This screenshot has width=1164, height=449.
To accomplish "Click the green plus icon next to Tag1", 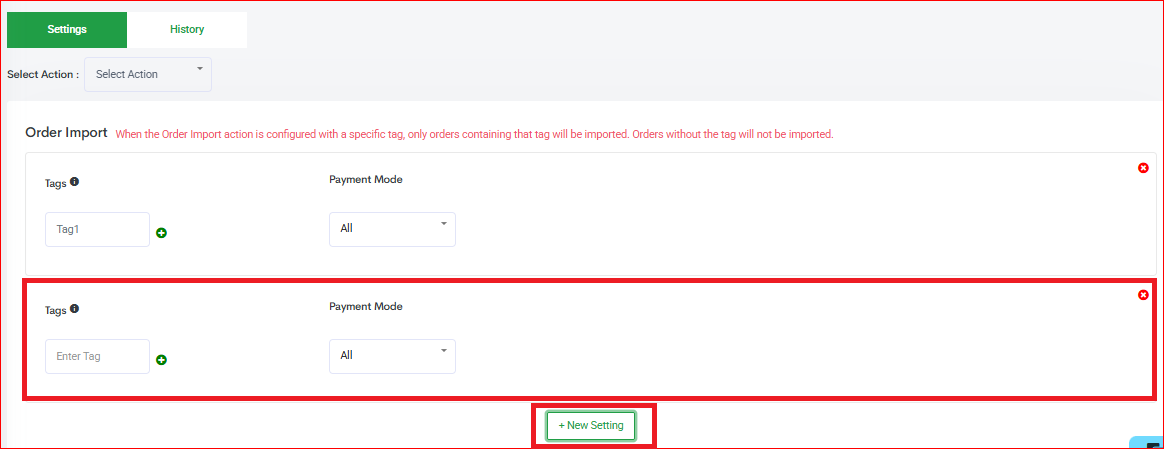I will click(161, 233).
